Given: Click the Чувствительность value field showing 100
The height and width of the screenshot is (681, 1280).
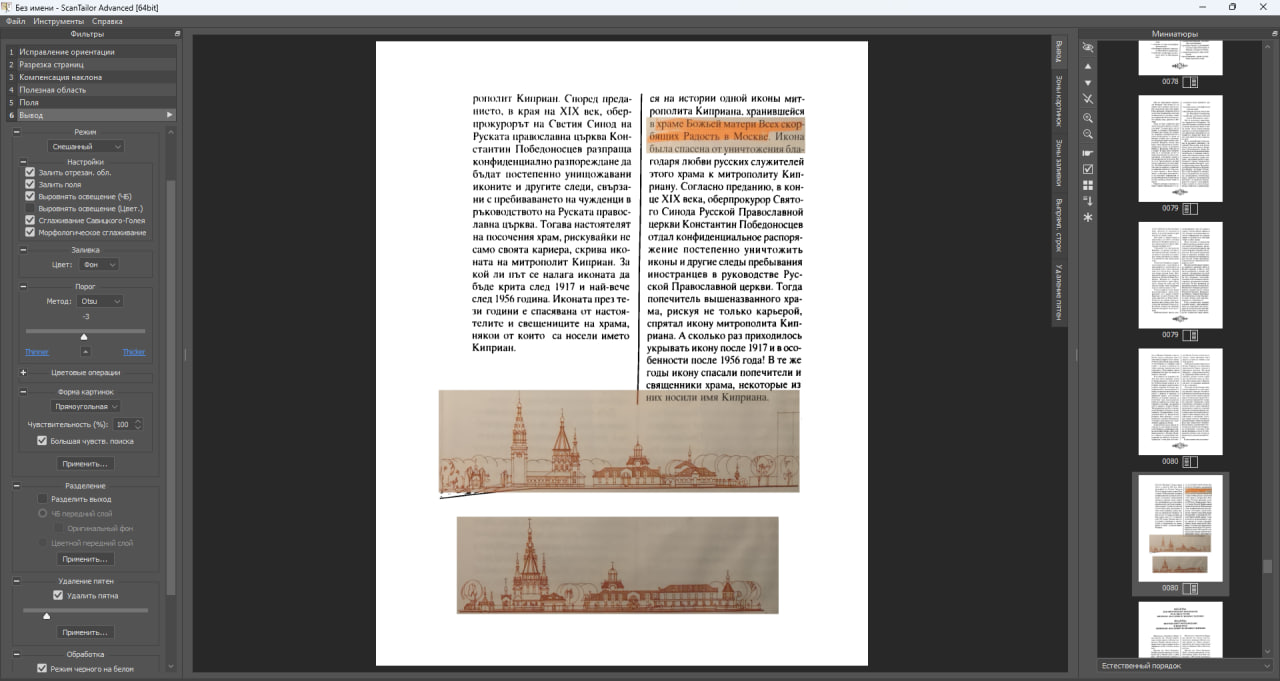Looking at the screenshot, I should pos(122,425).
